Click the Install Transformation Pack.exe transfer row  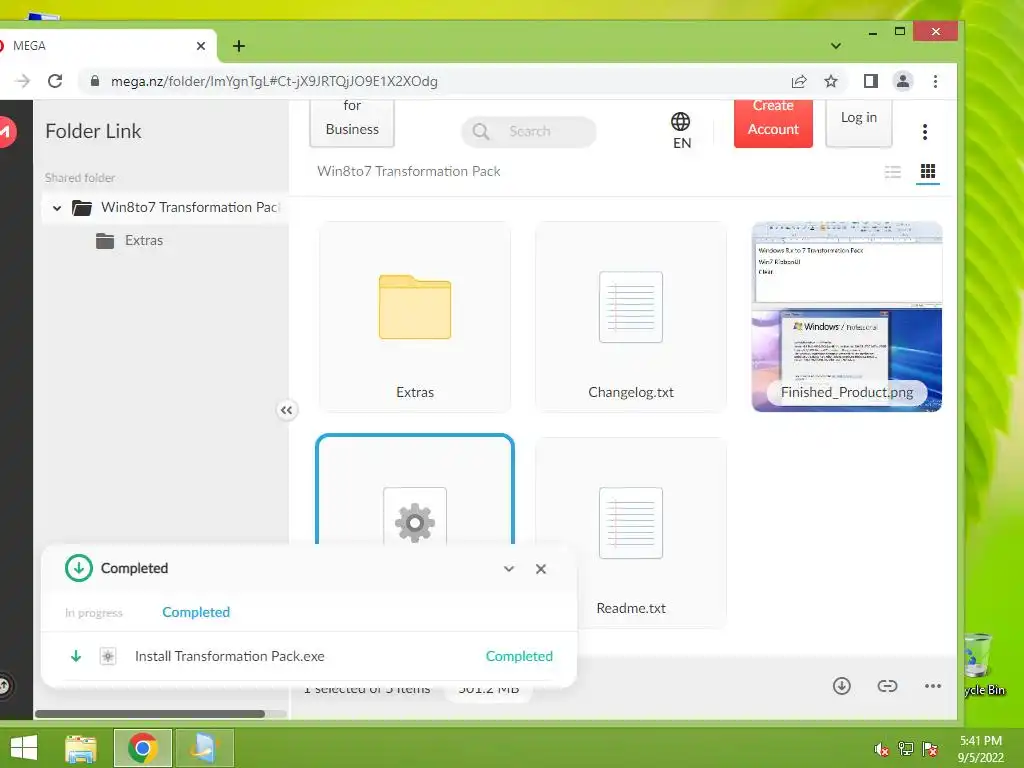tap(309, 656)
